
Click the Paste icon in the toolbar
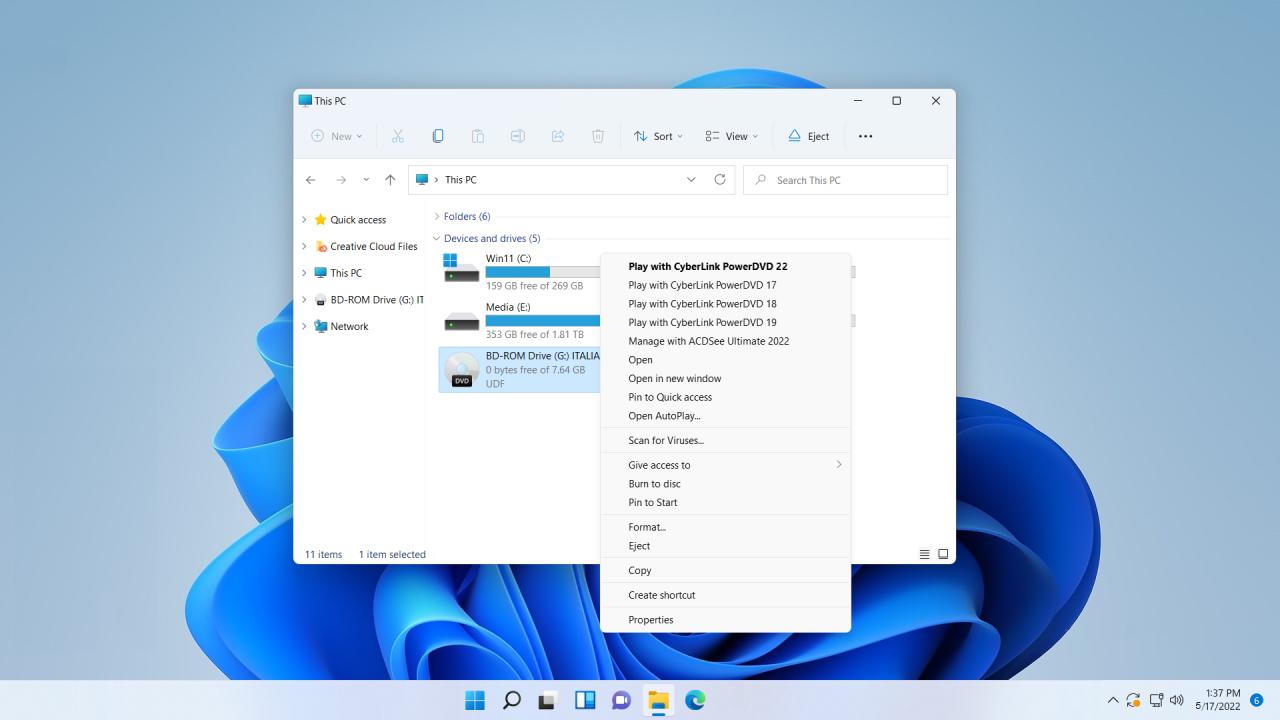pos(478,135)
